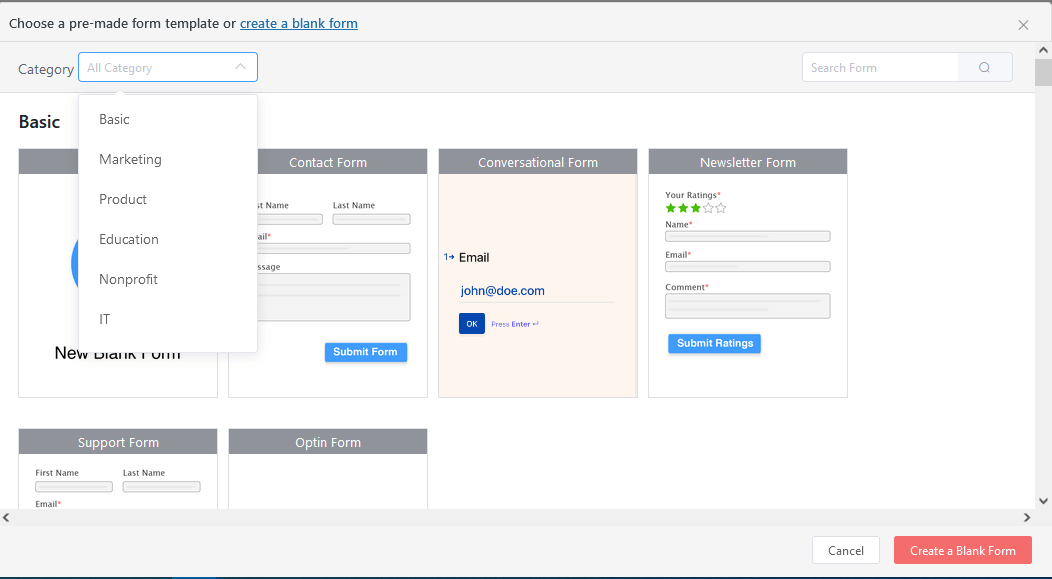The width and height of the screenshot is (1052, 579).
Task: Select the Optin Form template
Action: pyautogui.click(x=328, y=468)
